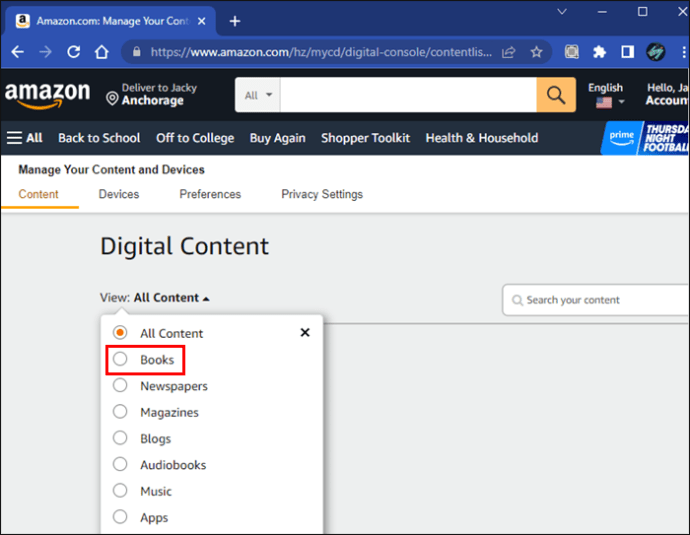Click the Search your content field
The image size is (690, 535).
pos(596,300)
